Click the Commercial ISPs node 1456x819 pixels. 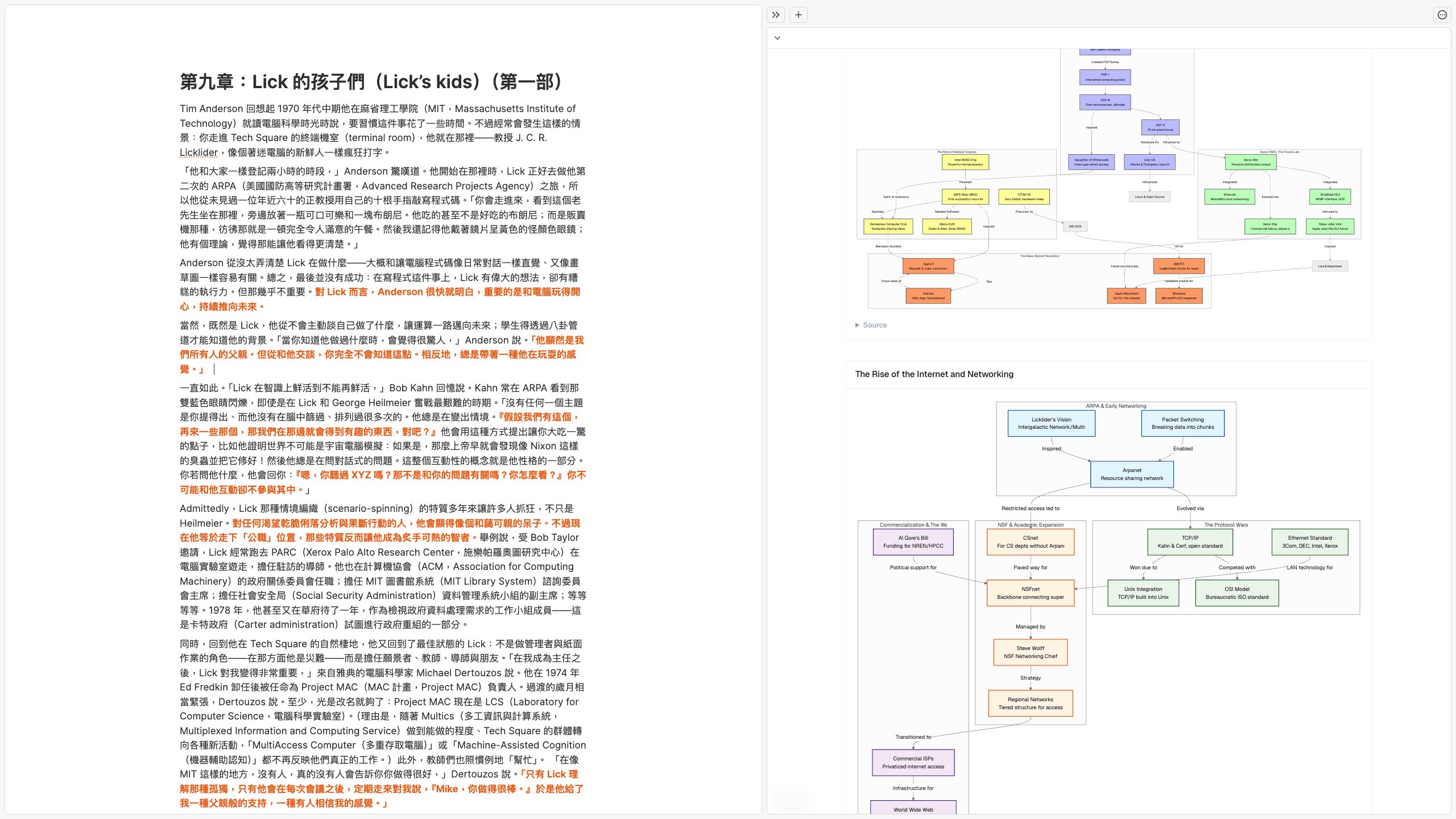pyautogui.click(x=913, y=762)
